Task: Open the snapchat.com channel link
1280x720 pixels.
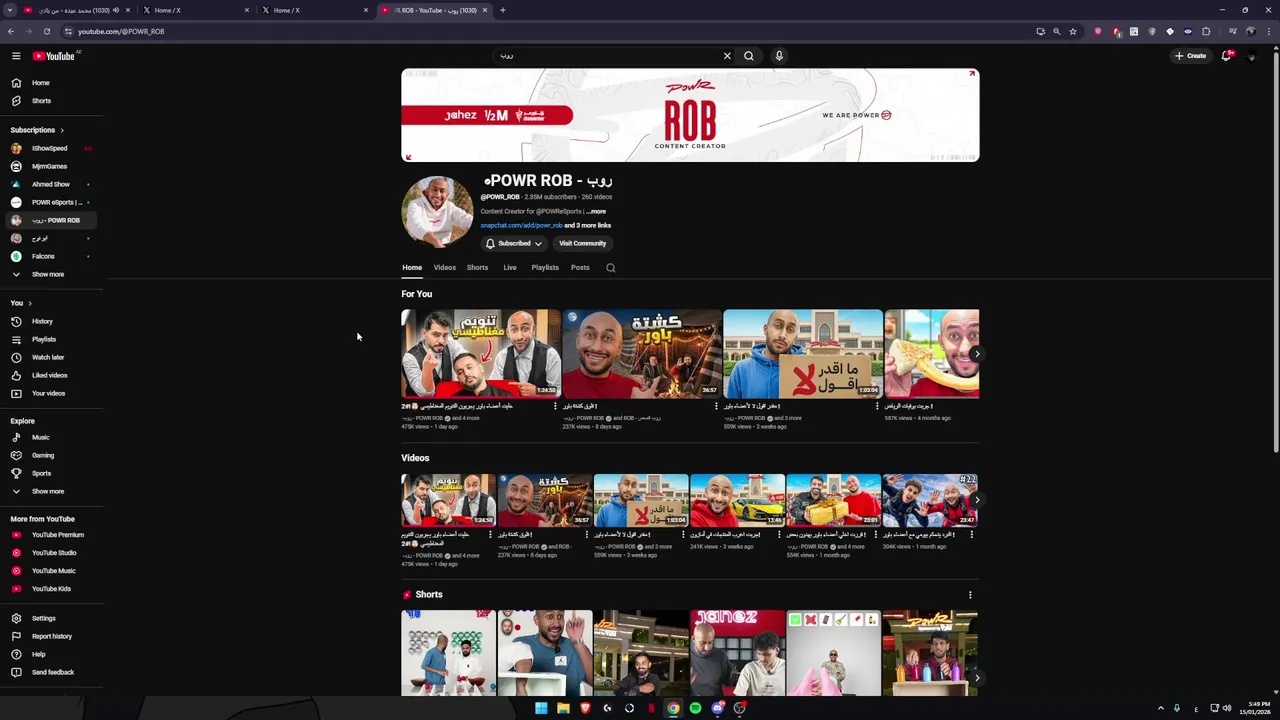Action: [521, 226]
